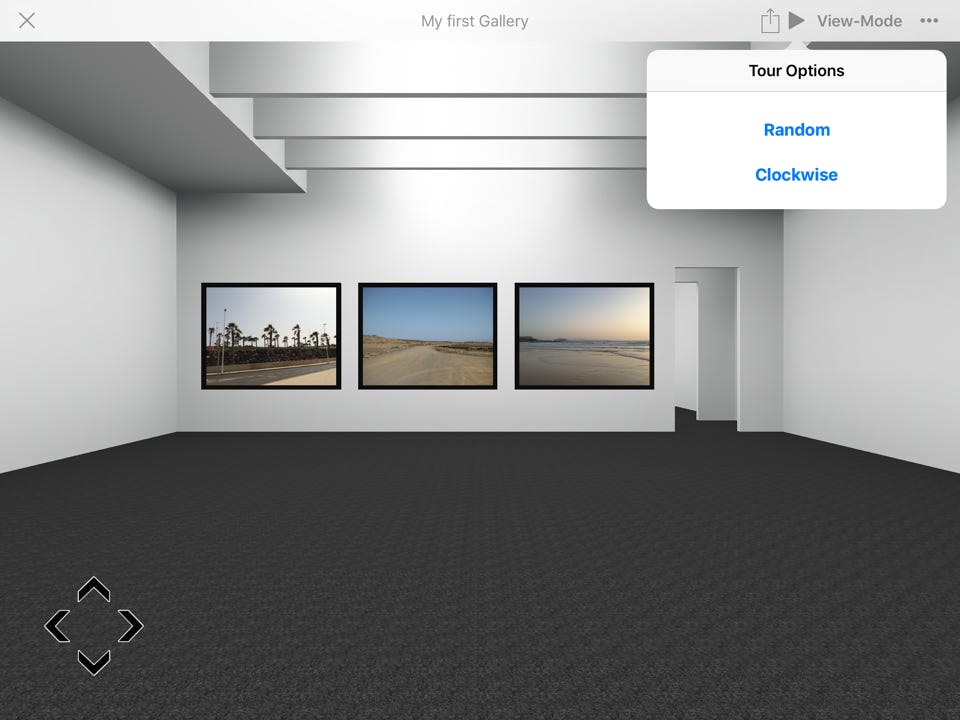Move forward with the up arrow
Image resolution: width=960 pixels, height=720 pixels.
pyautogui.click(x=94, y=590)
